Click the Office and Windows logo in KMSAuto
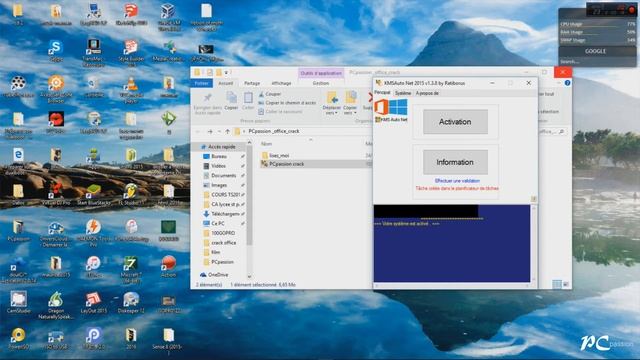The width and height of the screenshot is (640, 360). [x=391, y=108]
